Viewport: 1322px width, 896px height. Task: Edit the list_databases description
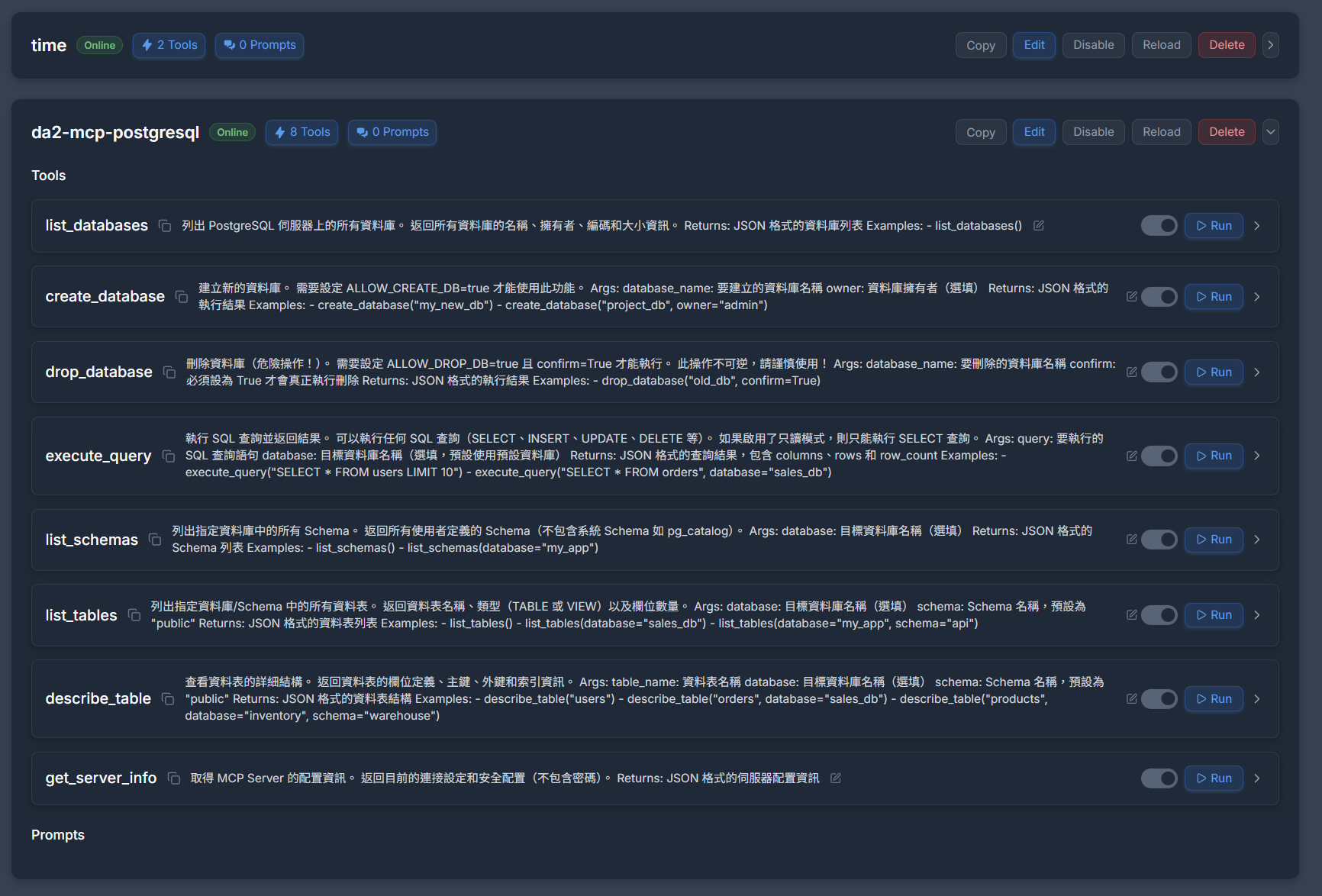[1038, 226]
